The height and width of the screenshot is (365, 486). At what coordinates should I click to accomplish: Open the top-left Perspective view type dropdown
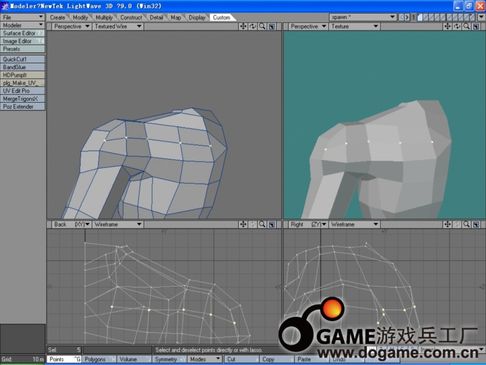[71, 26]
